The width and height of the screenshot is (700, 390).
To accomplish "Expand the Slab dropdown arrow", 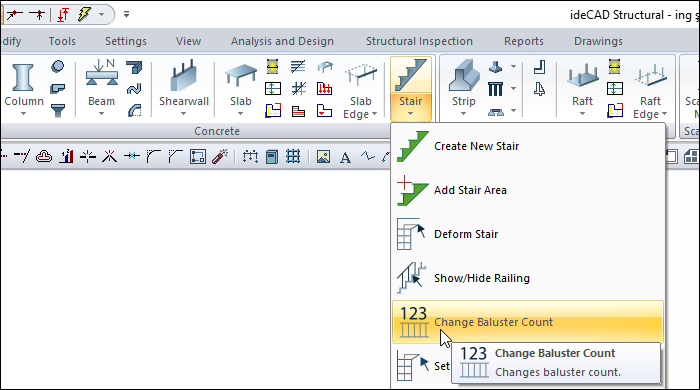I will [x=241, y=114].
